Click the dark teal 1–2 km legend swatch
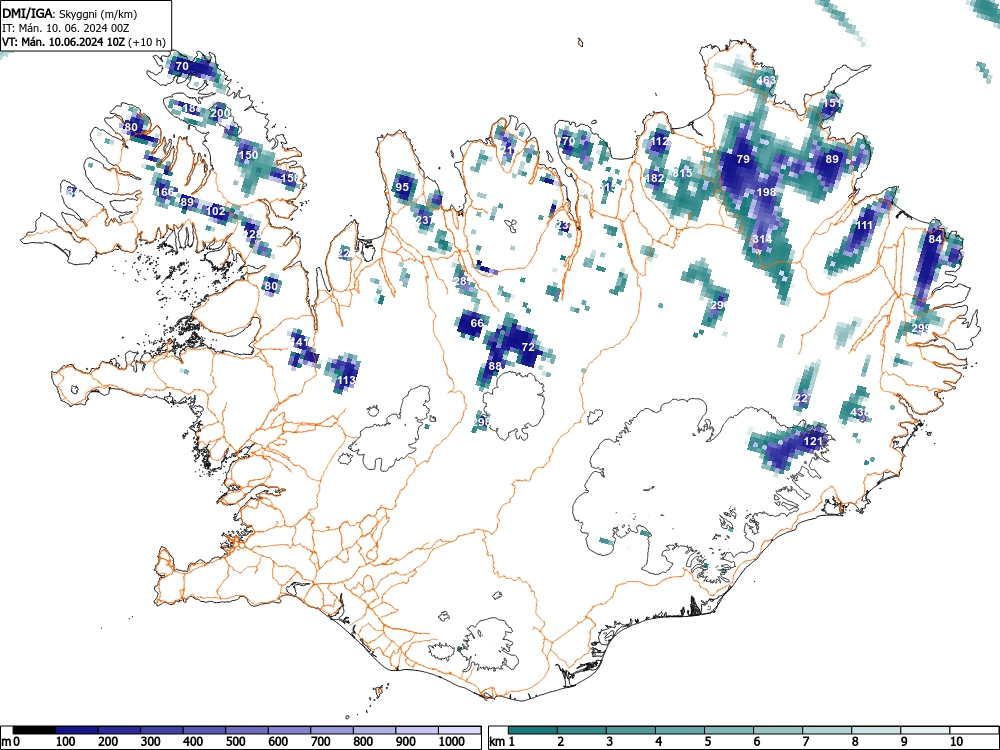 (x=533, y=730)
